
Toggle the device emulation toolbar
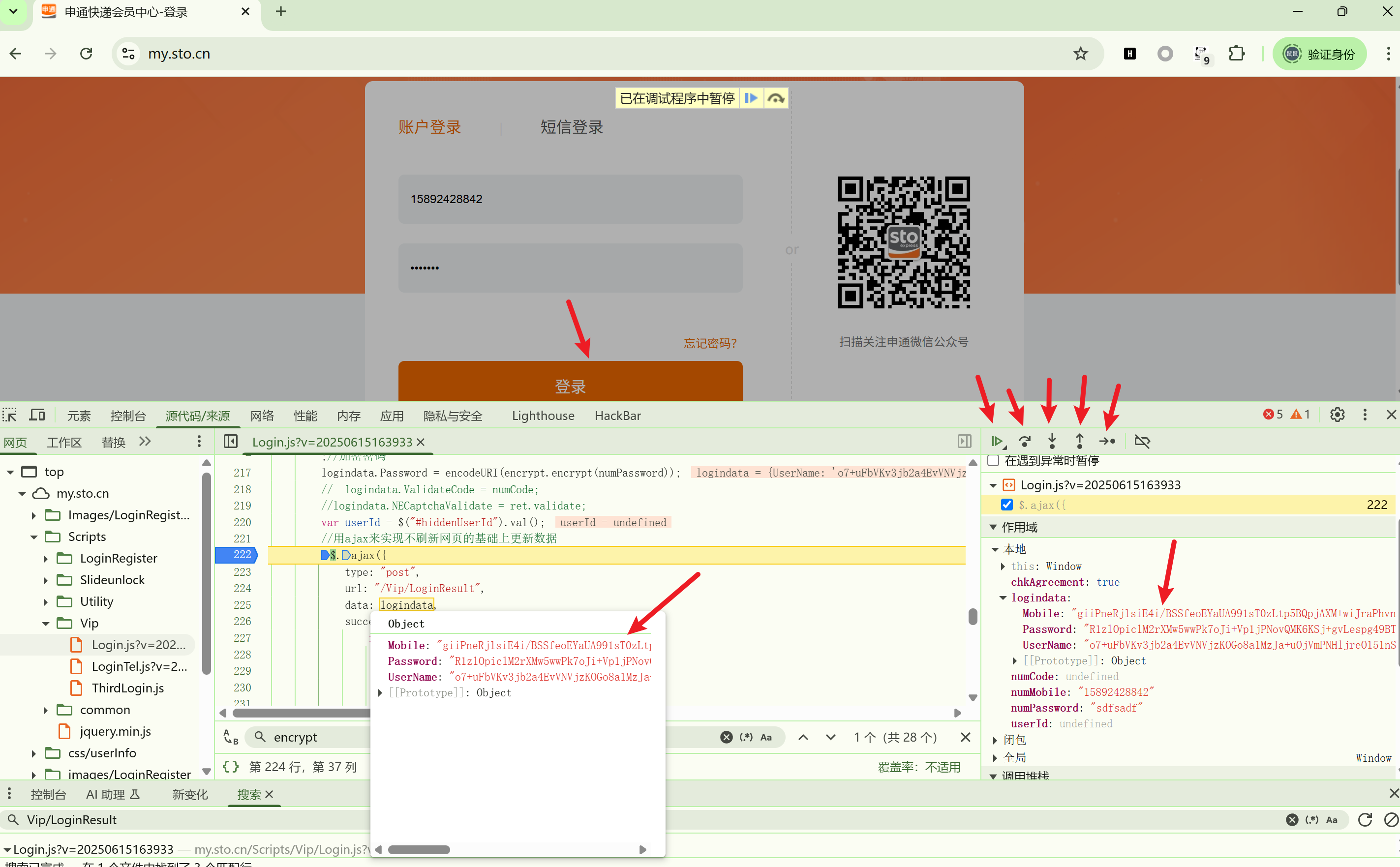(x=36, y=415)
